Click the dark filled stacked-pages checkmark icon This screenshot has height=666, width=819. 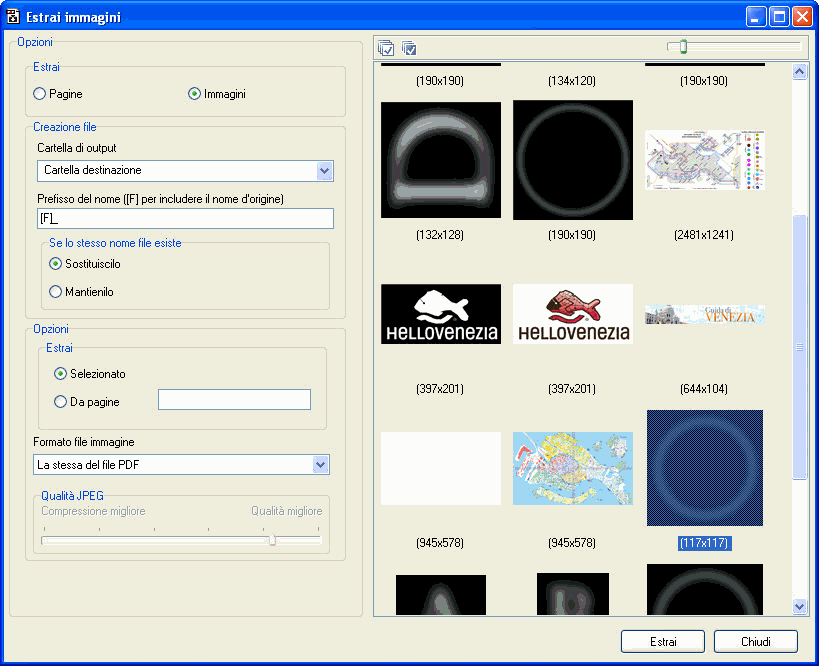tap(409, 48)
